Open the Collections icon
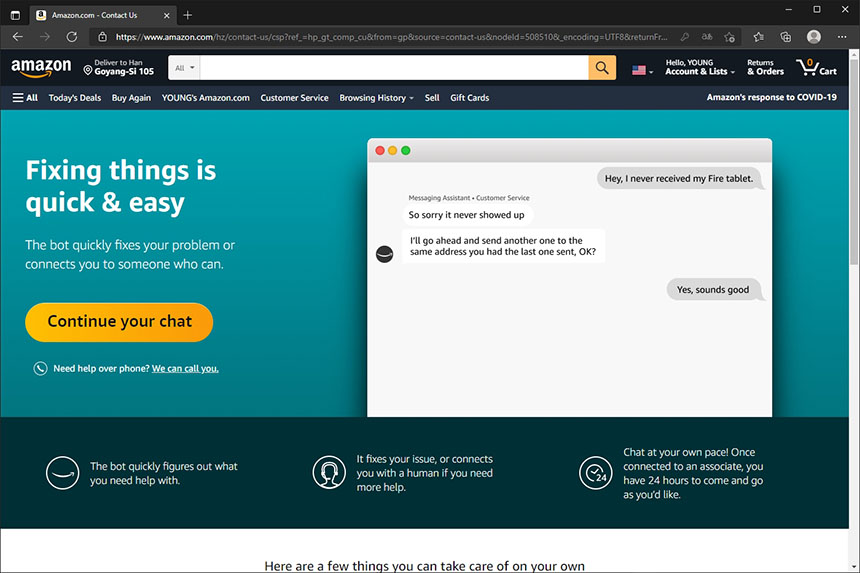This screenshot has width=860, height=573. 785,37
